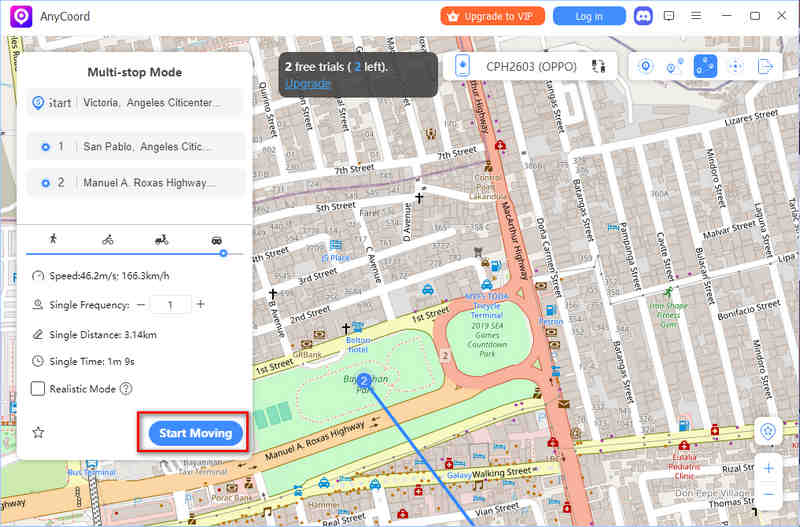The width and height of the screenshot is (800, 527).
Task: Click the Single Frequency input field
Action: coord(171,304)
